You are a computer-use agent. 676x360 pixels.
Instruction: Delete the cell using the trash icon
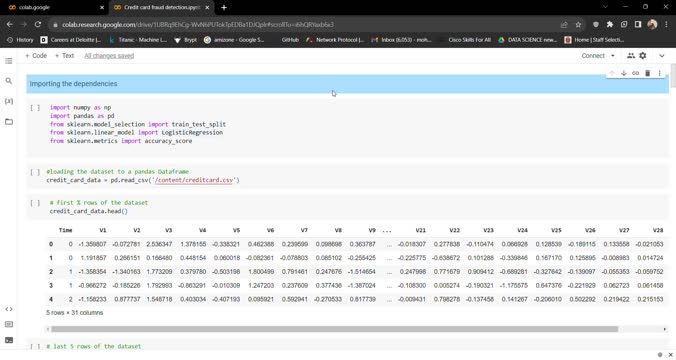pyautogui.click(x=647, y=73)
